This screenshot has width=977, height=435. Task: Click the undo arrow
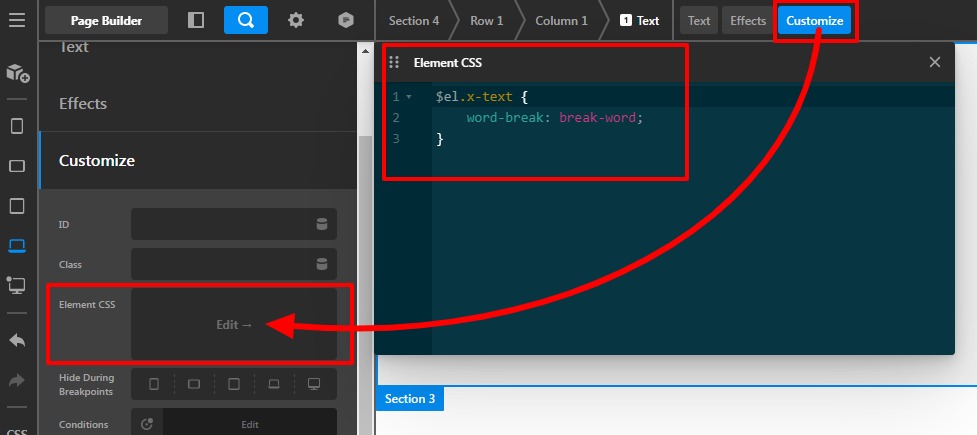click(17, 340)
